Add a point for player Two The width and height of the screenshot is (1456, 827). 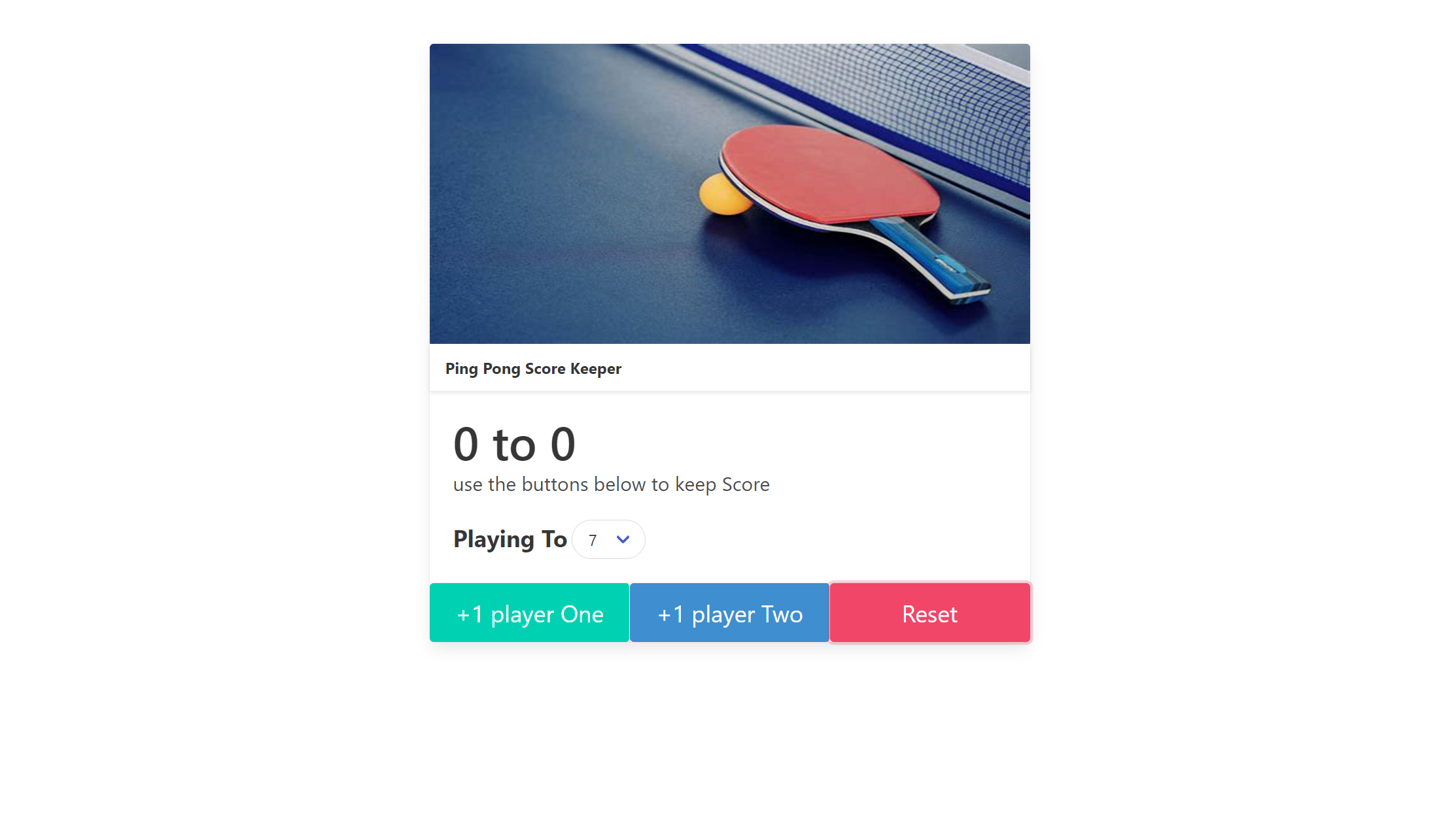[729, 613]
